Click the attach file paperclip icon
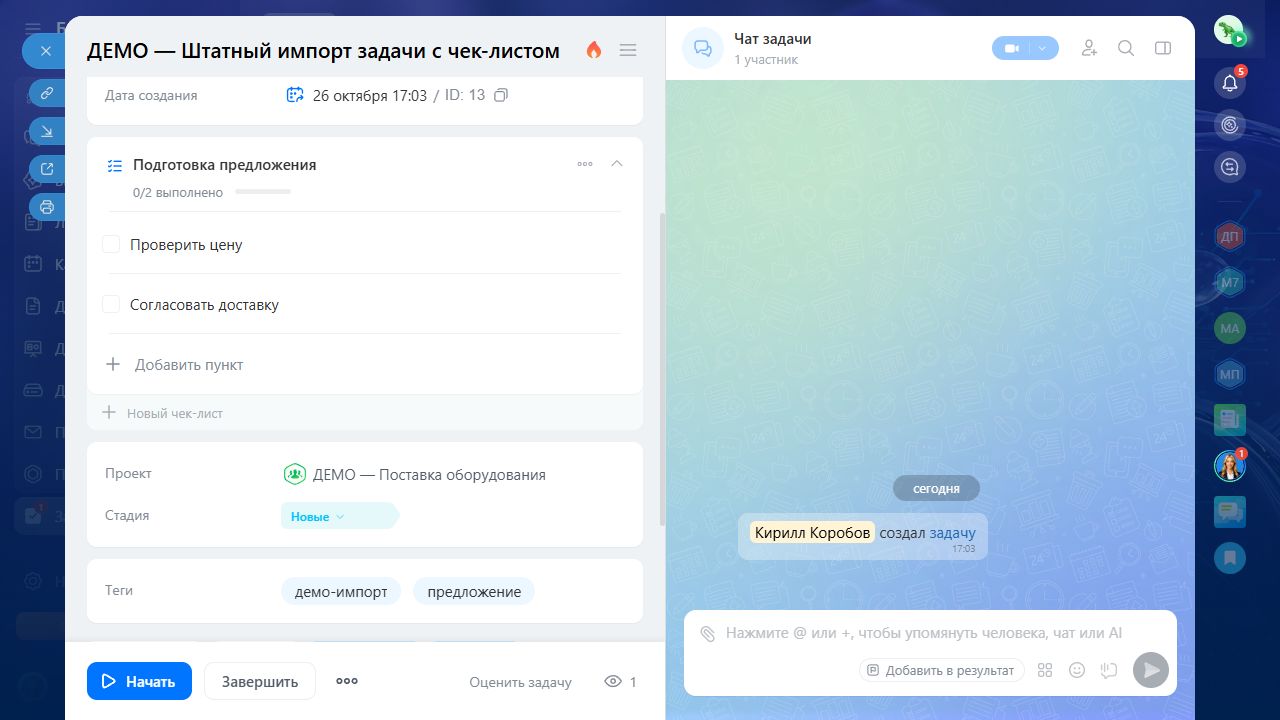Viewport: 1280px width, 720px height. point(707,633)
